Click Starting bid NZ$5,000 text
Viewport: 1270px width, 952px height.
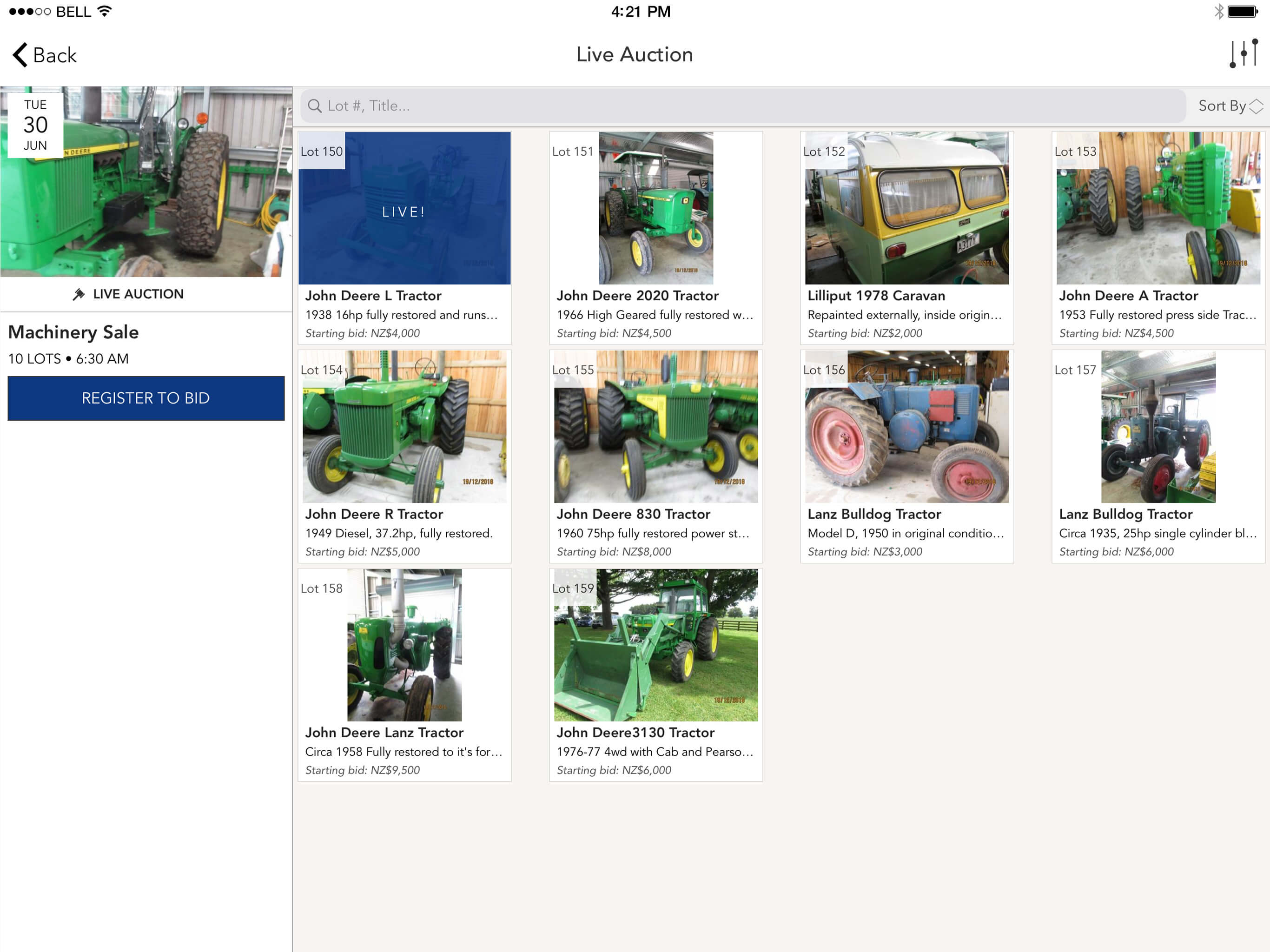pos(362,552)
